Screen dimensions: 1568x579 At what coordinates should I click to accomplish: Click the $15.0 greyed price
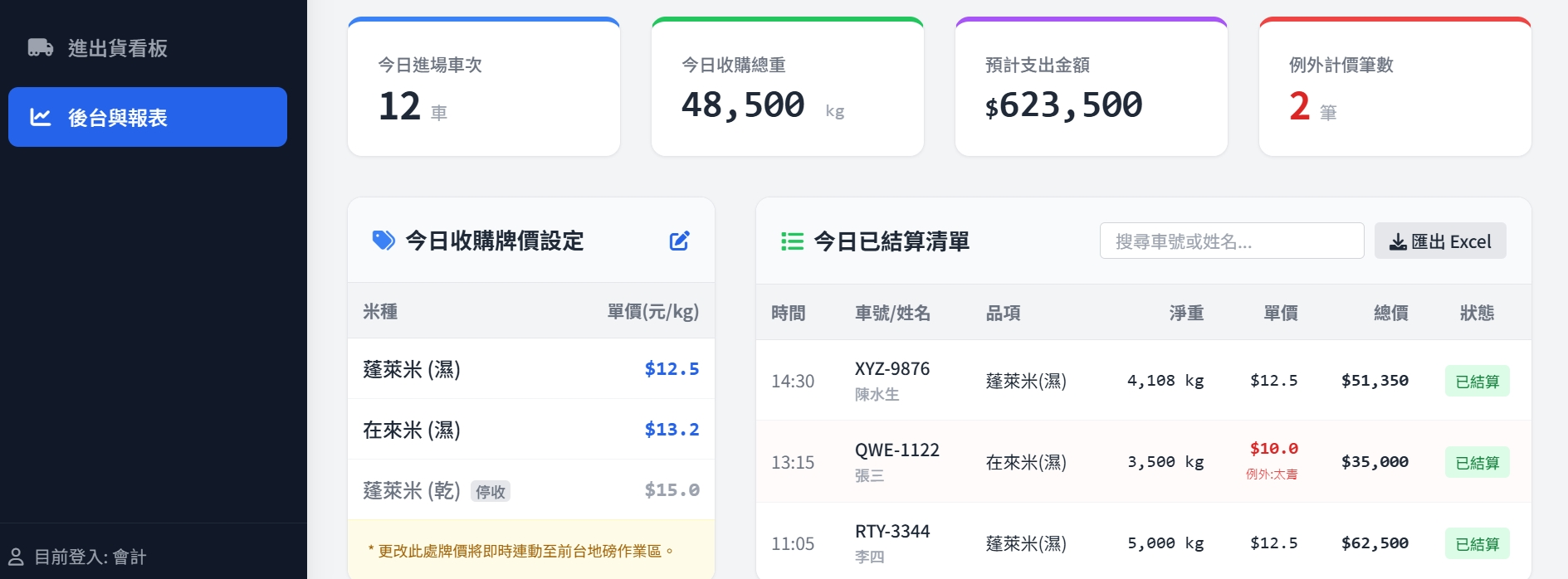point(672,489)
